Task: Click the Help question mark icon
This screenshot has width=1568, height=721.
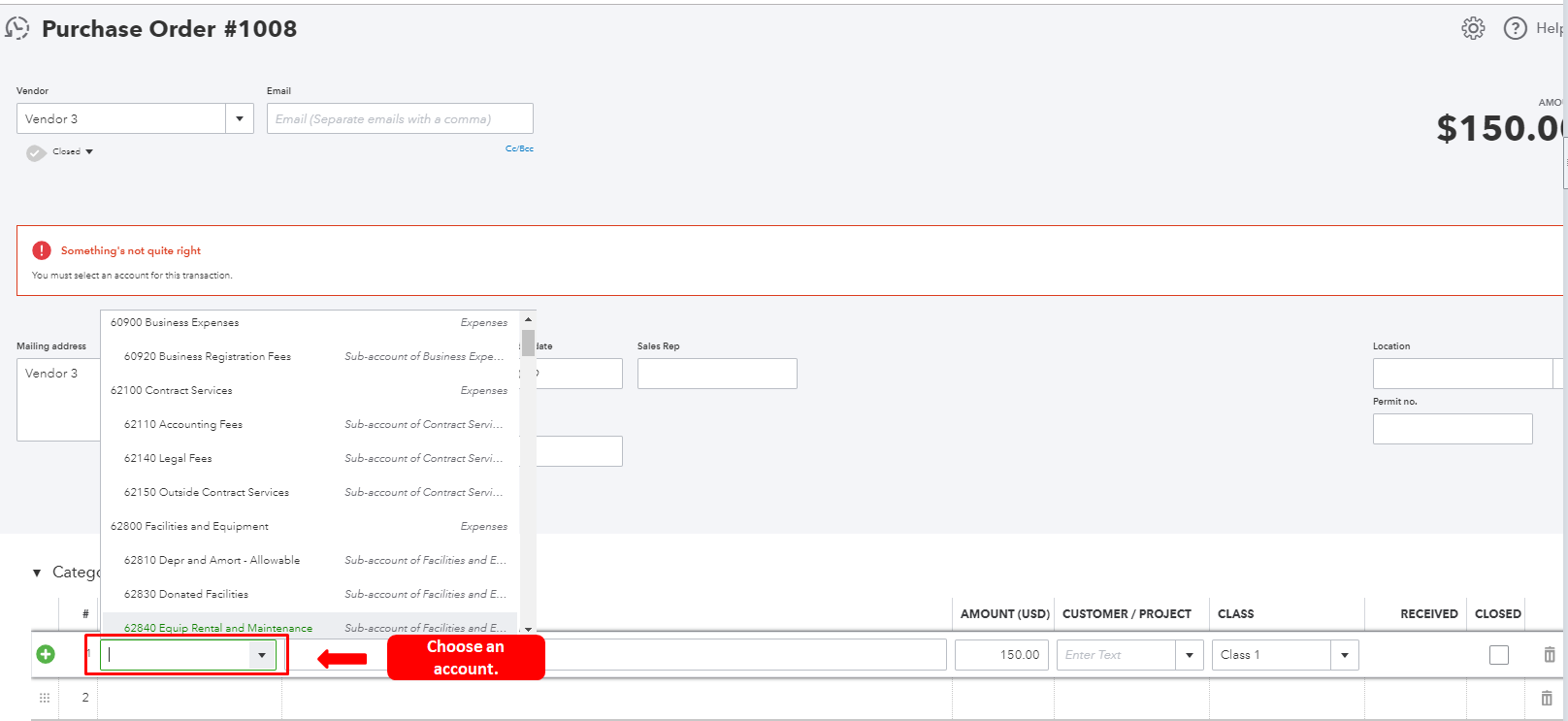Action: [x=1515, y=28]
